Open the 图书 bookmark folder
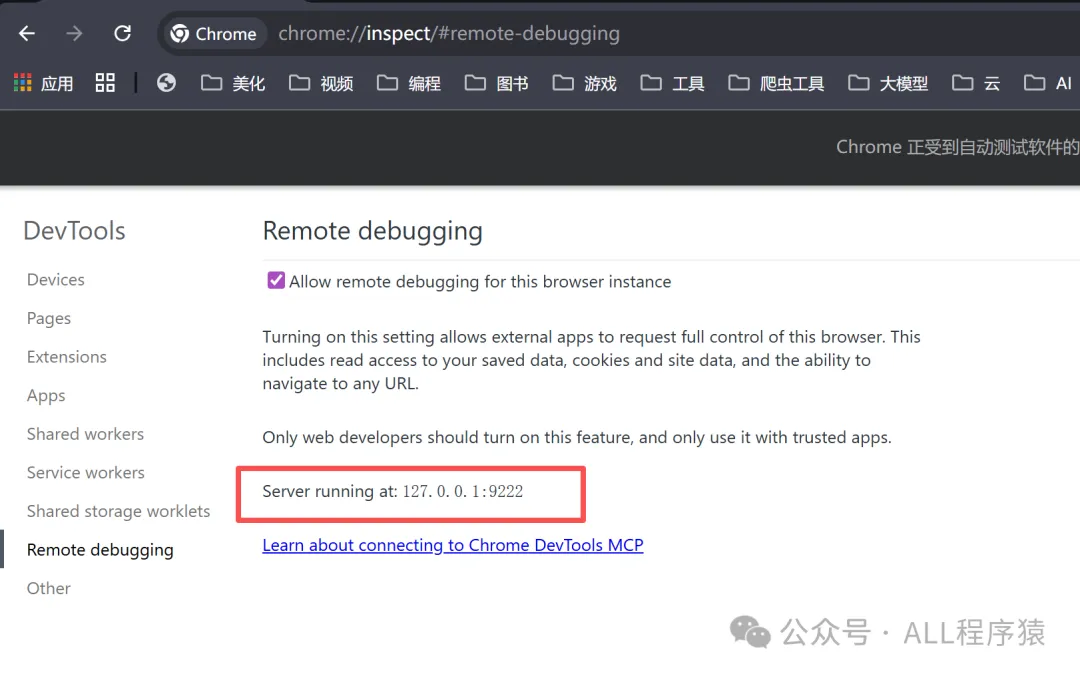 coord(497,83)
